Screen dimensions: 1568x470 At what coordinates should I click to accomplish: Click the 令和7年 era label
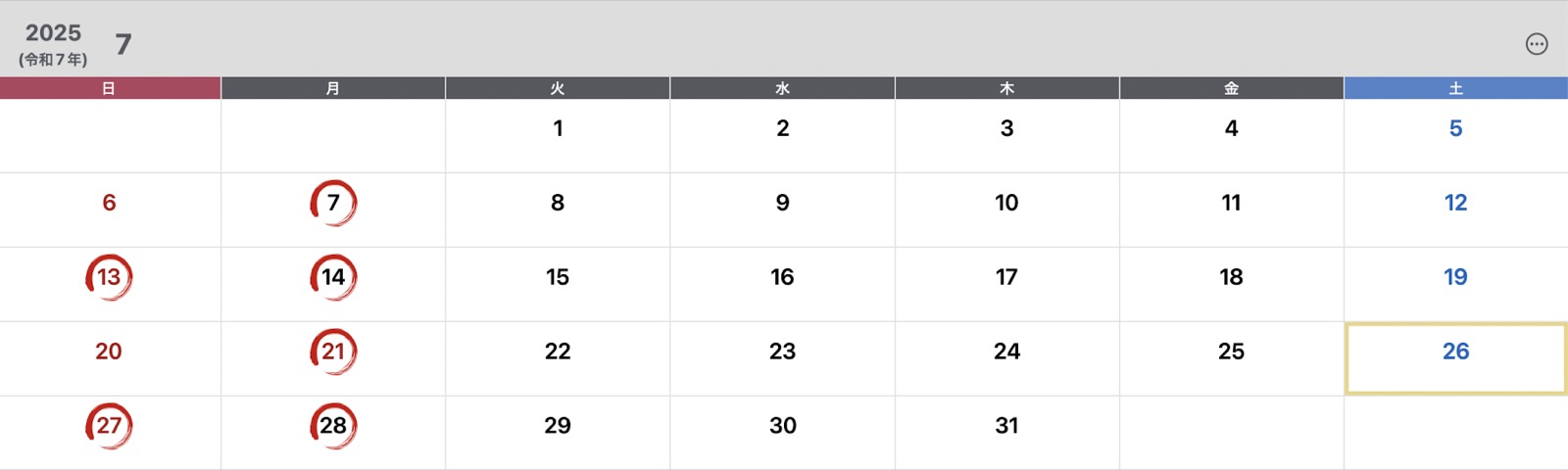pyautogui.click(x=53, y=60)
